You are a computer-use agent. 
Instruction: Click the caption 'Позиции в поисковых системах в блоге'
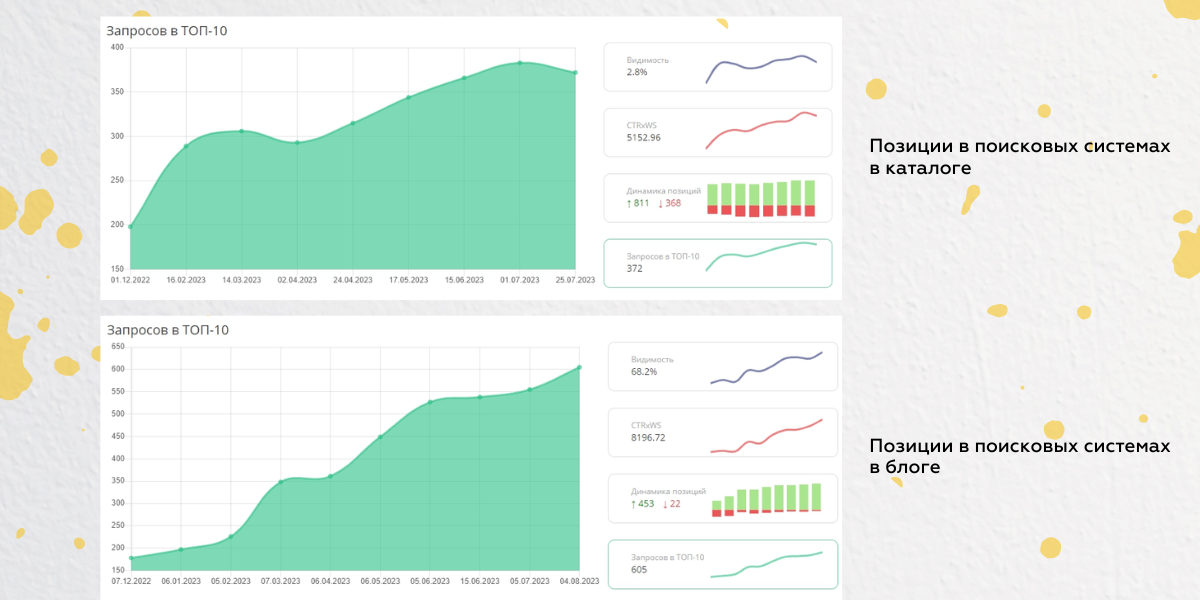[x=1018, y=456]
